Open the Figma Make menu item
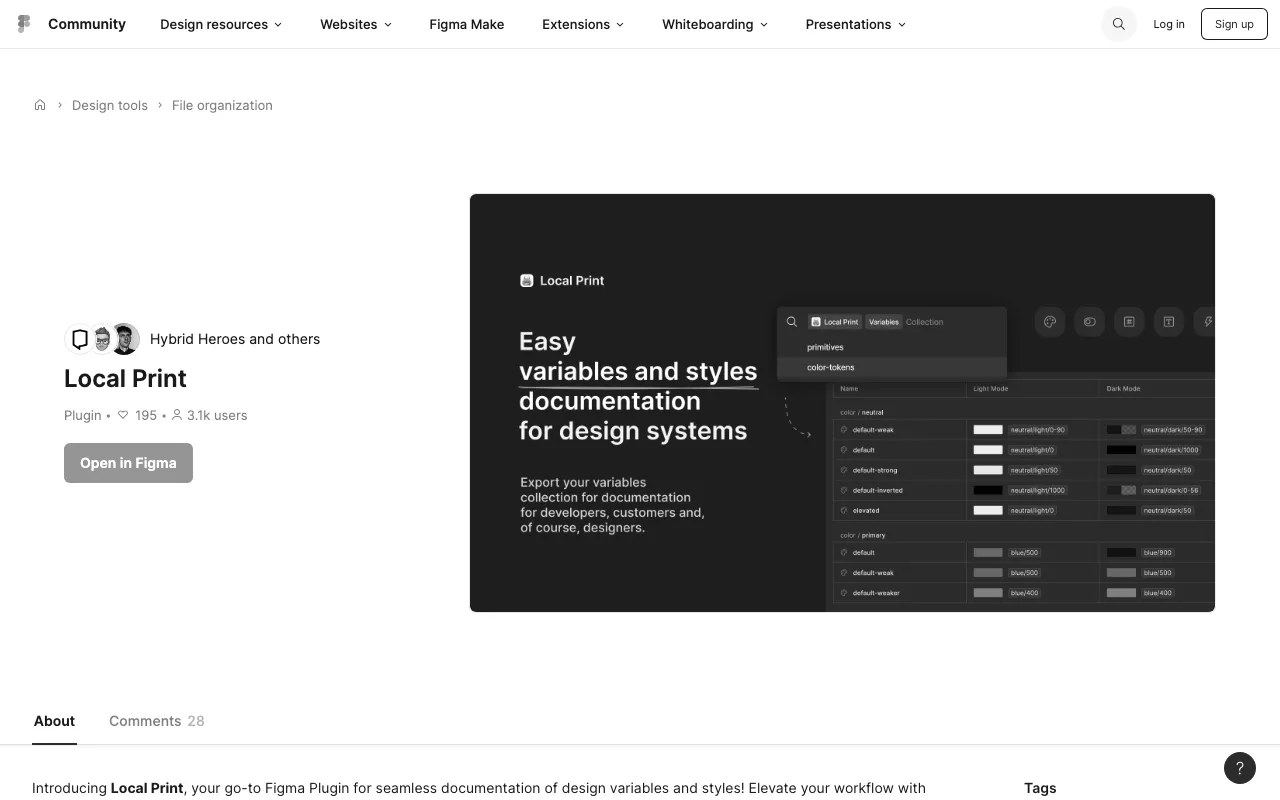The height and width of the screenshot is (800, 1280). coord(467,24)
